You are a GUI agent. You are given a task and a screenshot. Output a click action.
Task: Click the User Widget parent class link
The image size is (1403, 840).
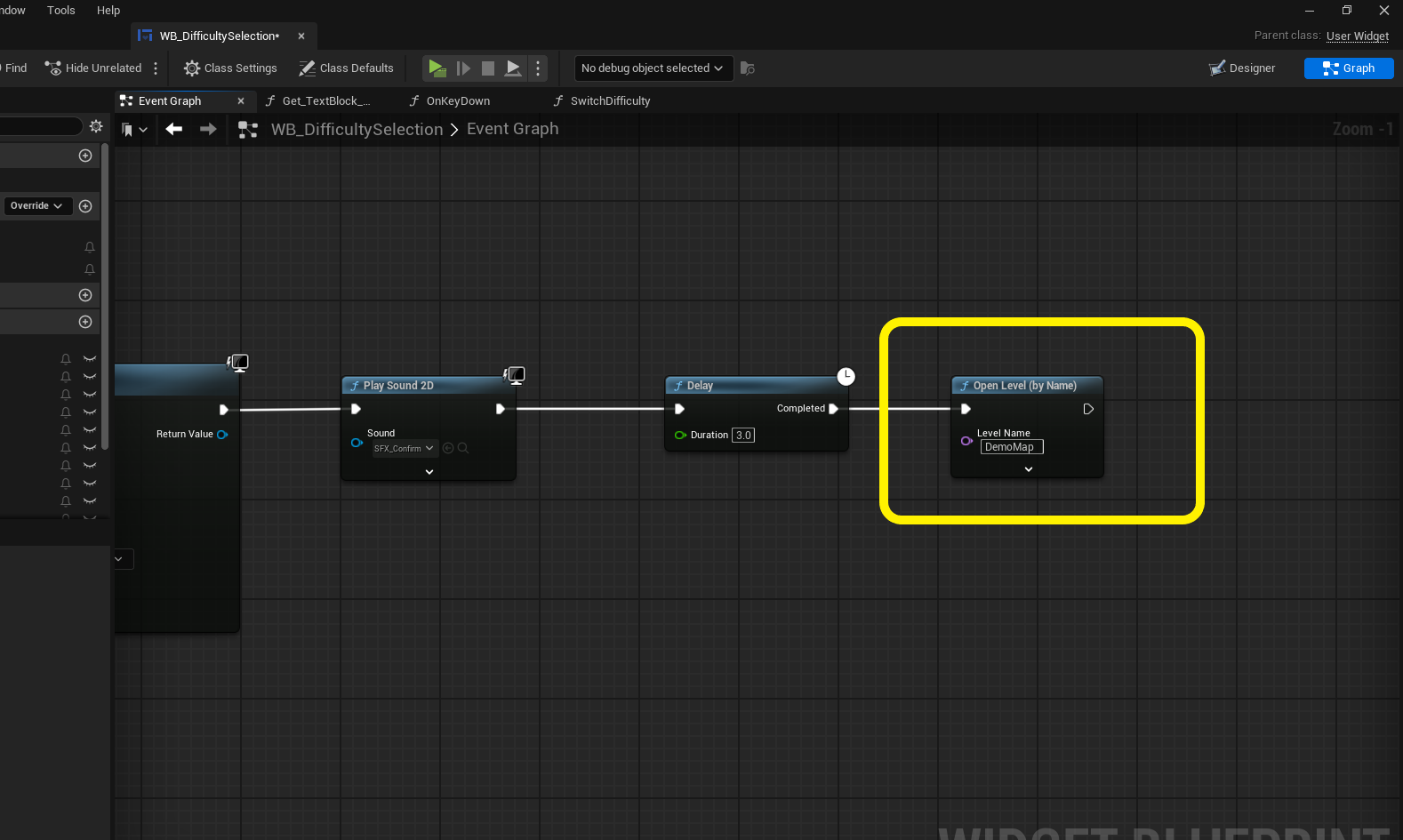pos(1357,36)
